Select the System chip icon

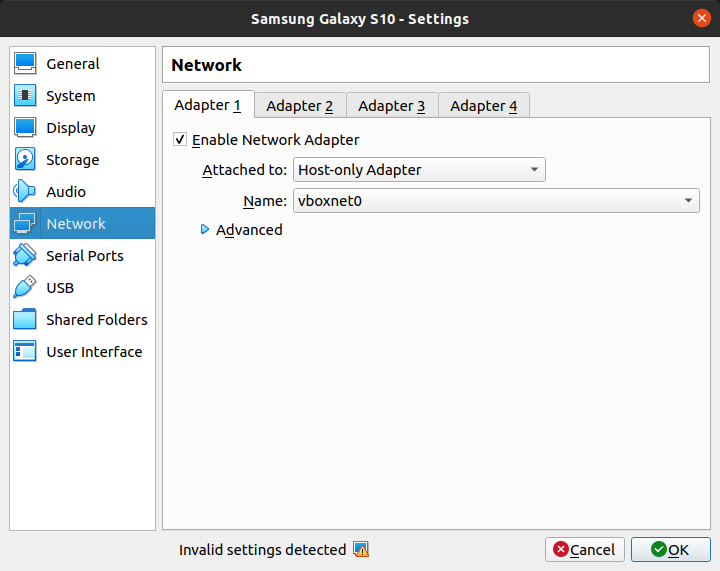point(25,95)
